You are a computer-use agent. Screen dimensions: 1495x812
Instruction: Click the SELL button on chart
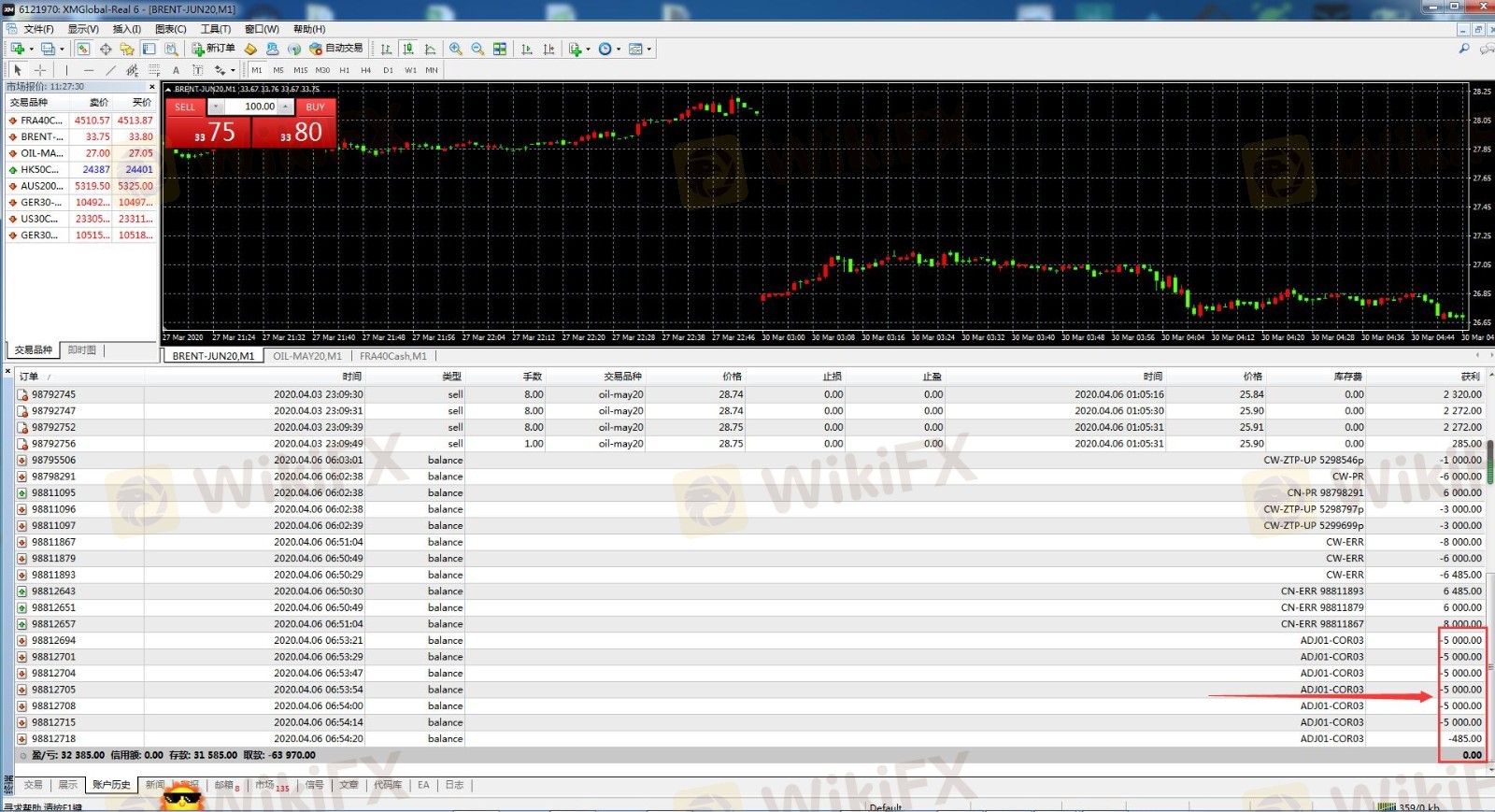point(185,107)
